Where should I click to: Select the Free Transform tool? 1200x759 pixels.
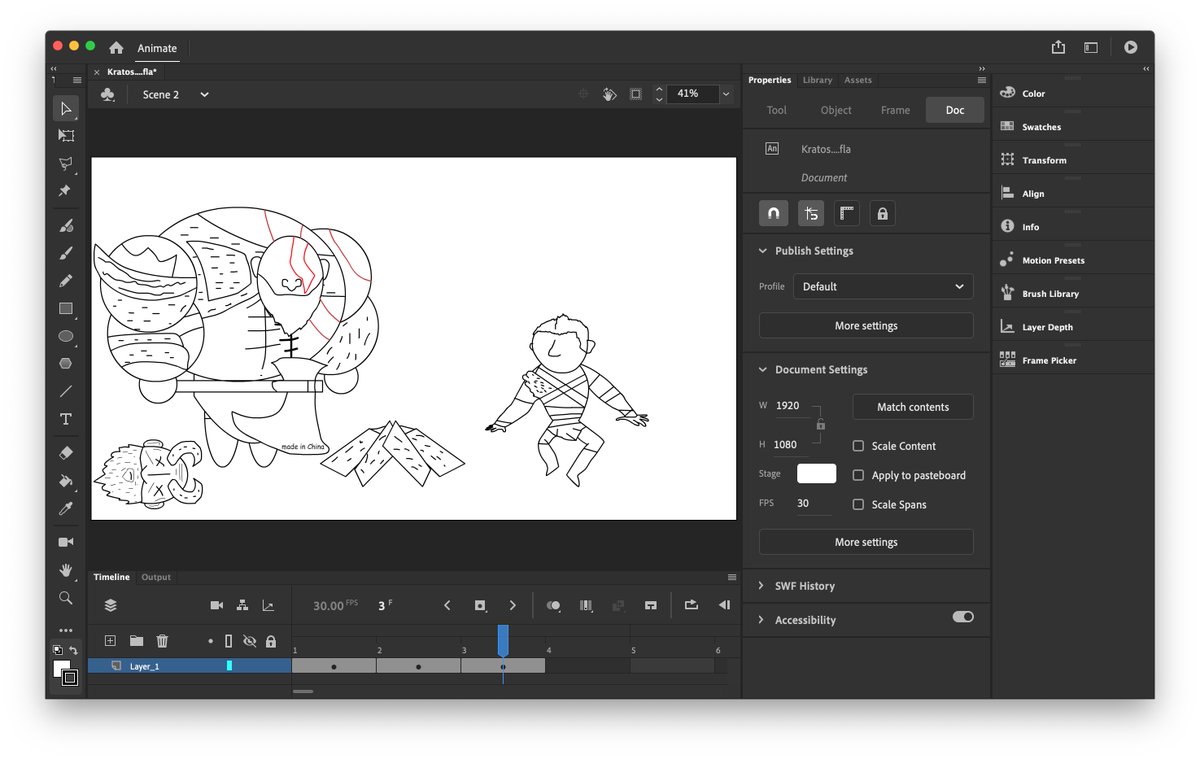coord(66,135)
